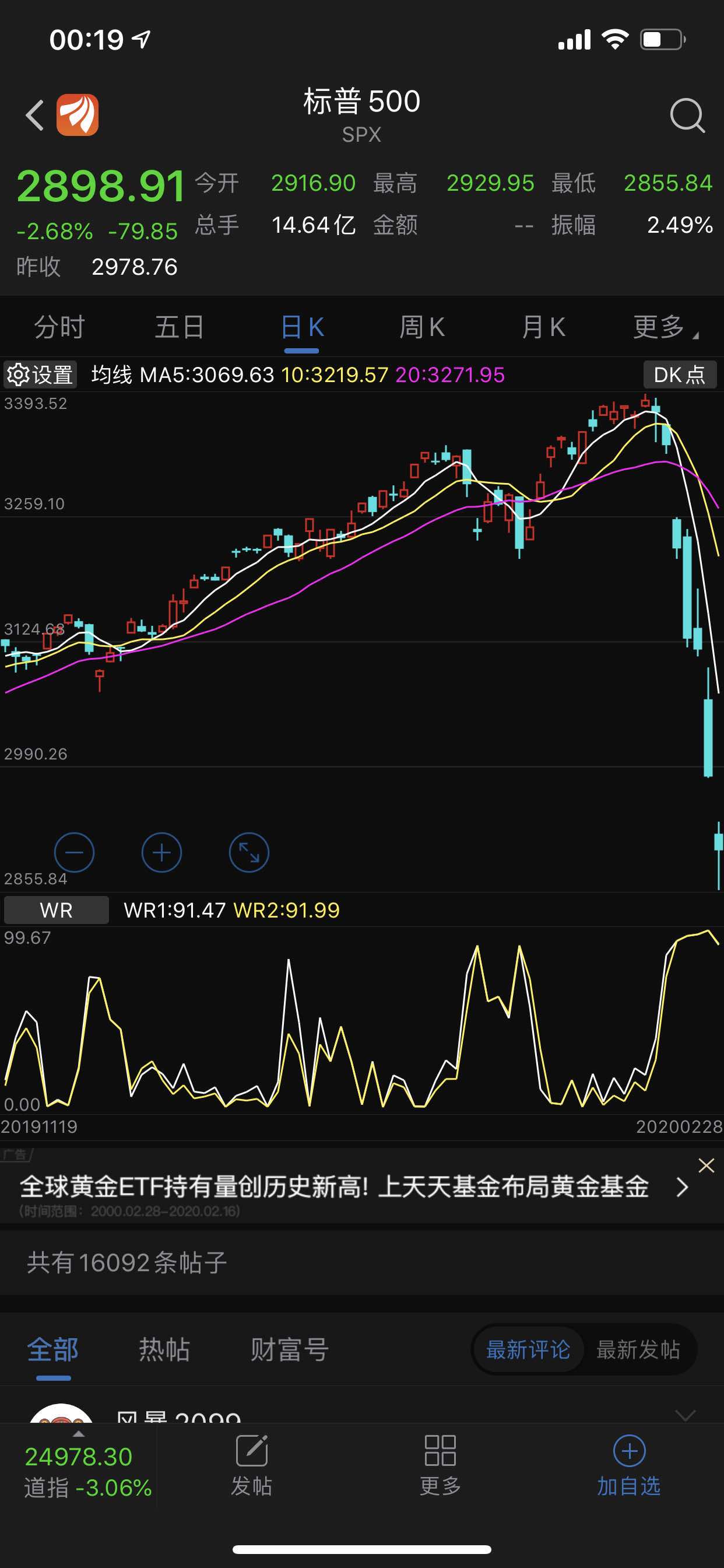Tap the chart start date 20191119
The height and width of the screenshot is (1568, 724).
(x=39, y=1126)
